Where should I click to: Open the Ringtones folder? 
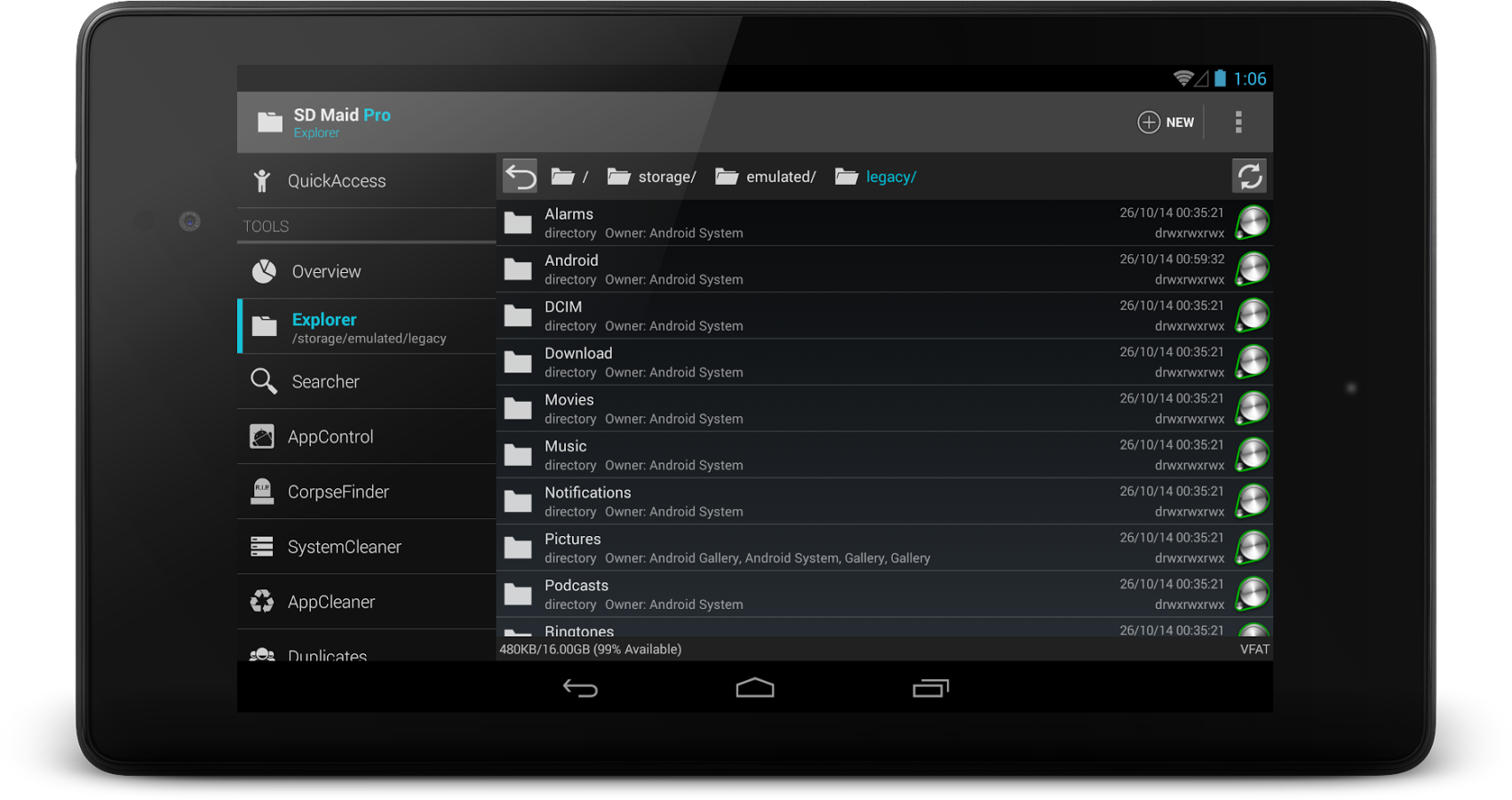point(884,628)
